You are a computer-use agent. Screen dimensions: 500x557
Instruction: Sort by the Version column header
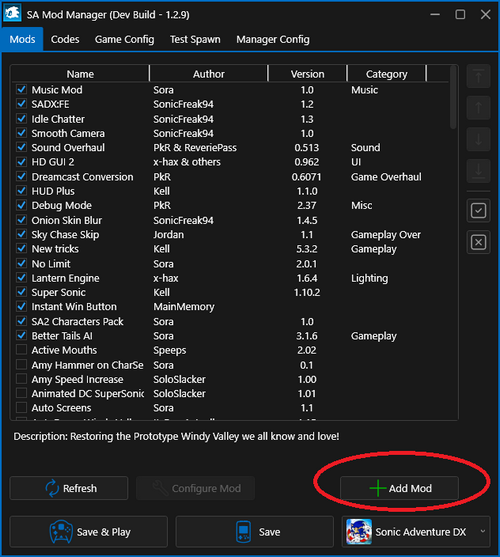(x=308, y=74)
